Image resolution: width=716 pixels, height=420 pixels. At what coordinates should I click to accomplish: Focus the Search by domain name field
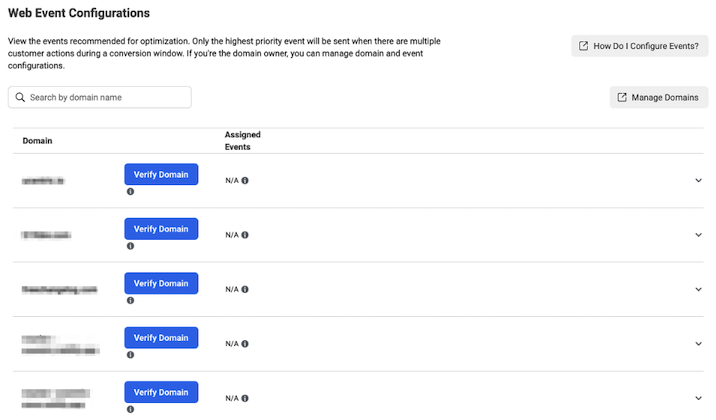click(x=100, y=97)
